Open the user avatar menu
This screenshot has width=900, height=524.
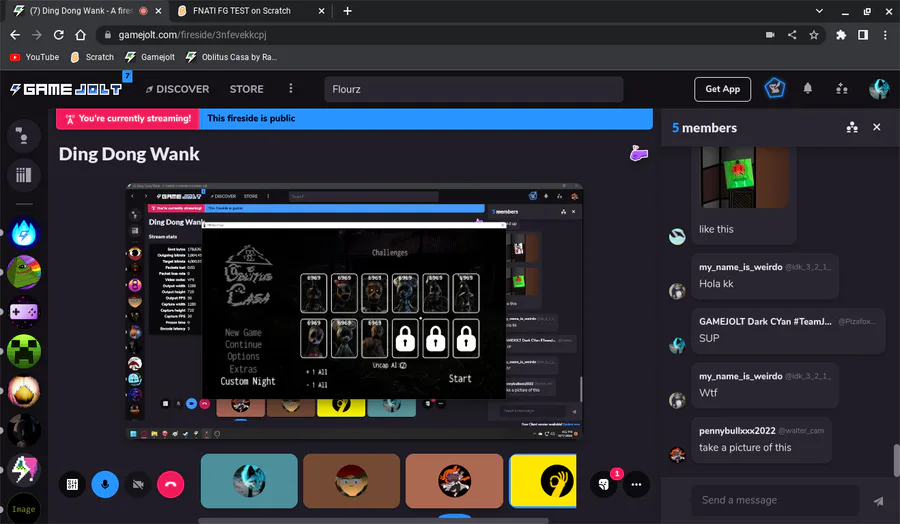click(x=879, y=88)
